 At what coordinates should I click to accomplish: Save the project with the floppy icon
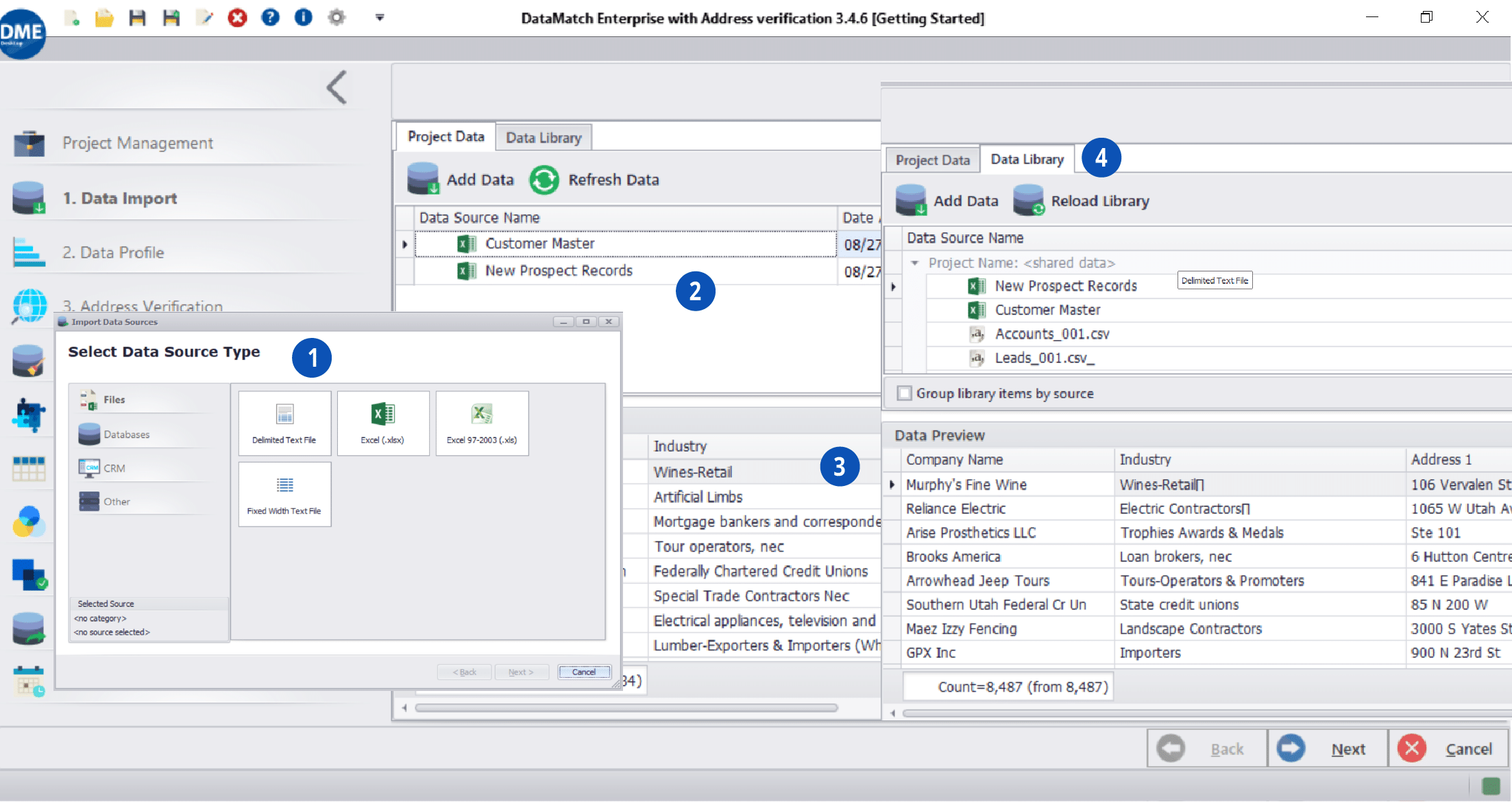(137, 18)
